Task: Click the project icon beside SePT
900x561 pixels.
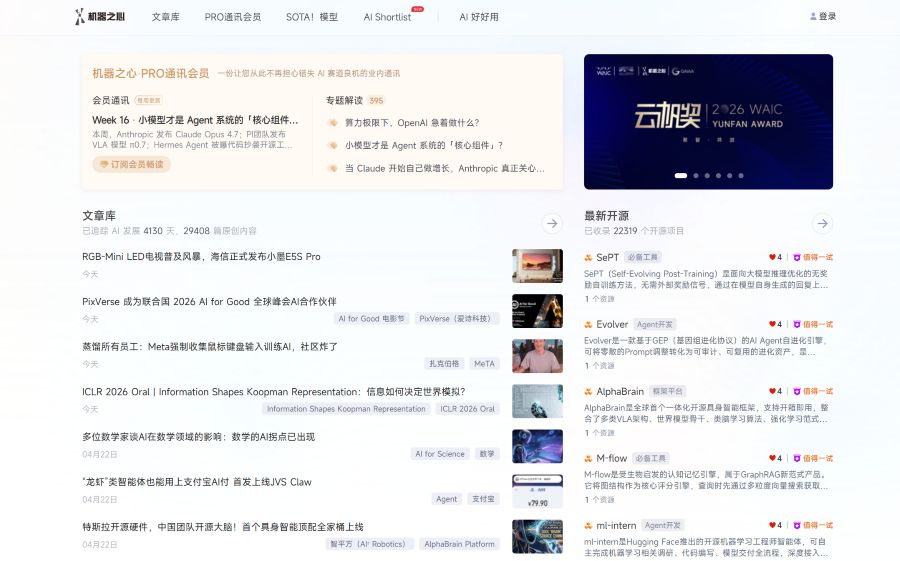Action: [x=588, y=257]
